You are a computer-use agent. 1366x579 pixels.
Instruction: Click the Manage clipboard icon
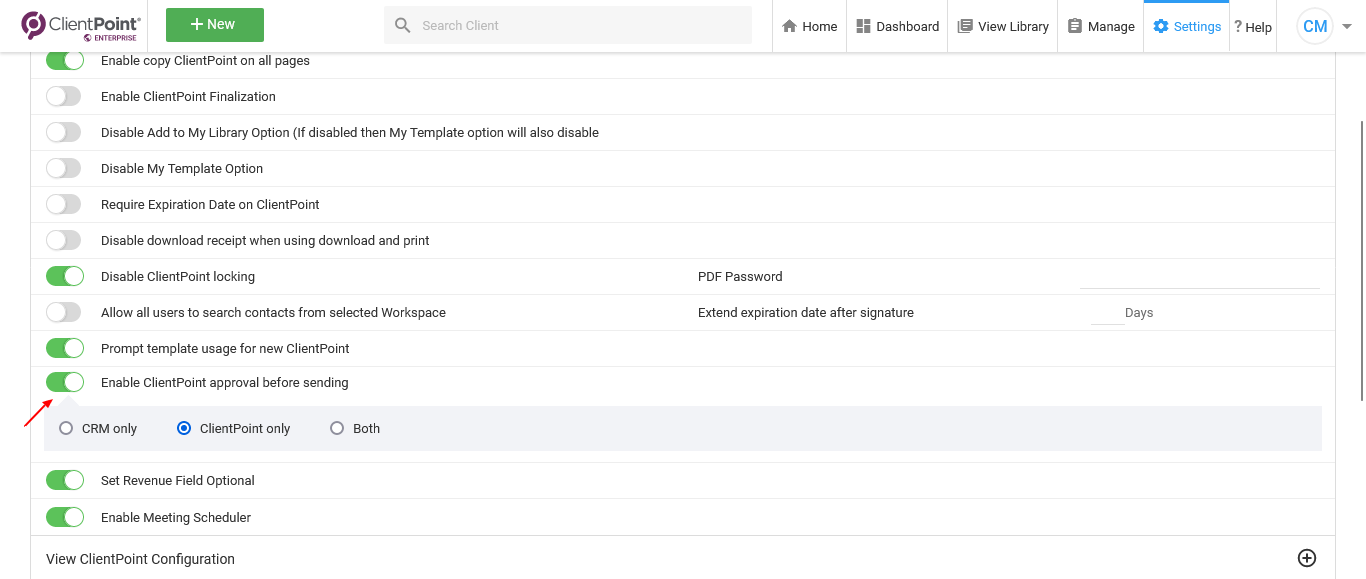(x=1075, y=26)
